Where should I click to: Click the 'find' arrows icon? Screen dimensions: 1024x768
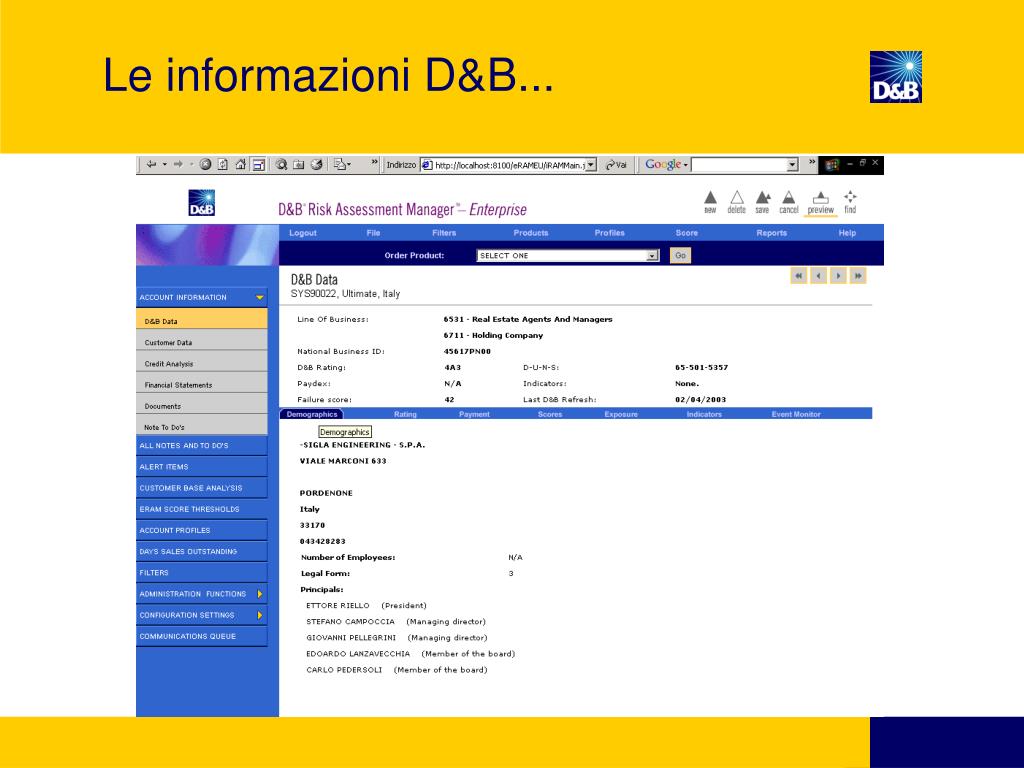point(850,197)
